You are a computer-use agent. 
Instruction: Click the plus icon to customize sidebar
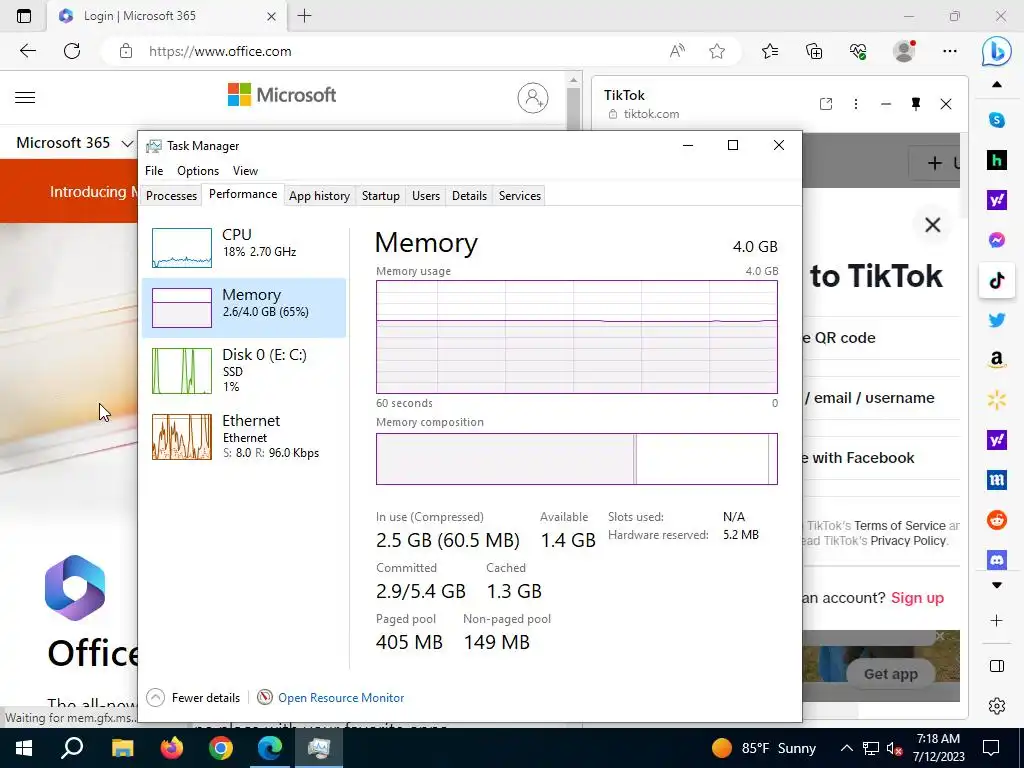click(997, 620)
